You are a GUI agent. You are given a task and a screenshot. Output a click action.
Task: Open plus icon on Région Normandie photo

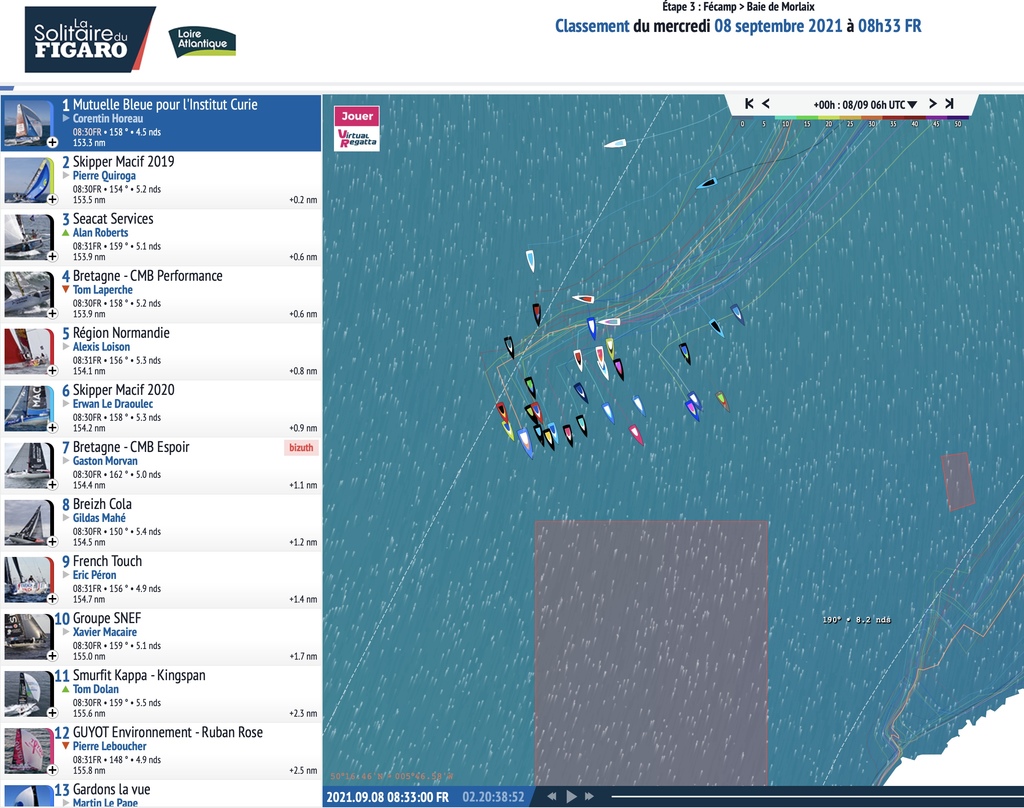tap(52, 370)
